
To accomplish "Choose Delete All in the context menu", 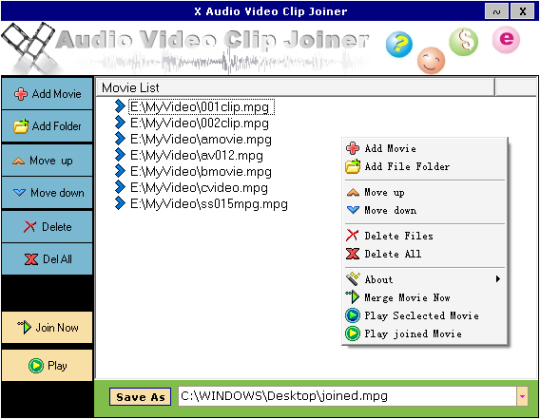I will click(425, 254).
